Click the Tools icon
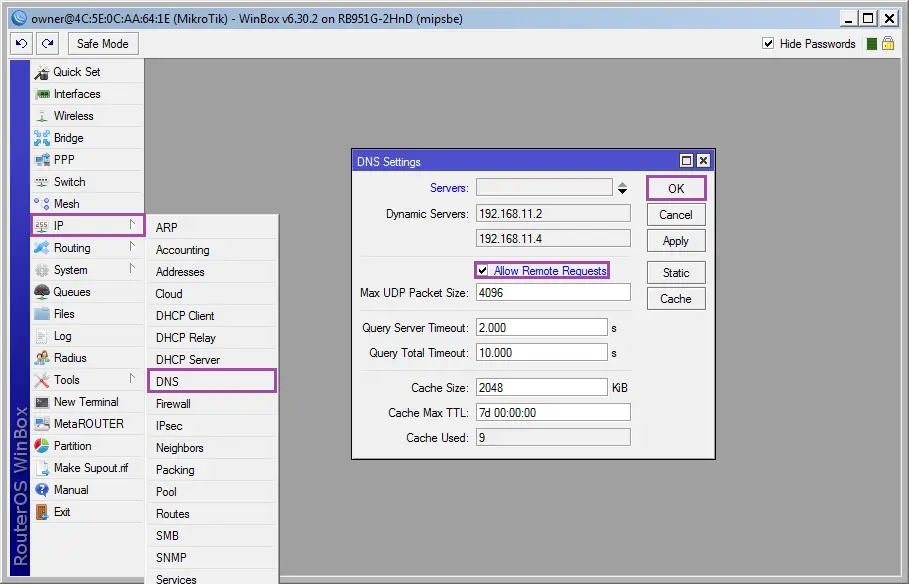909x584 pixels. point(42,380)
